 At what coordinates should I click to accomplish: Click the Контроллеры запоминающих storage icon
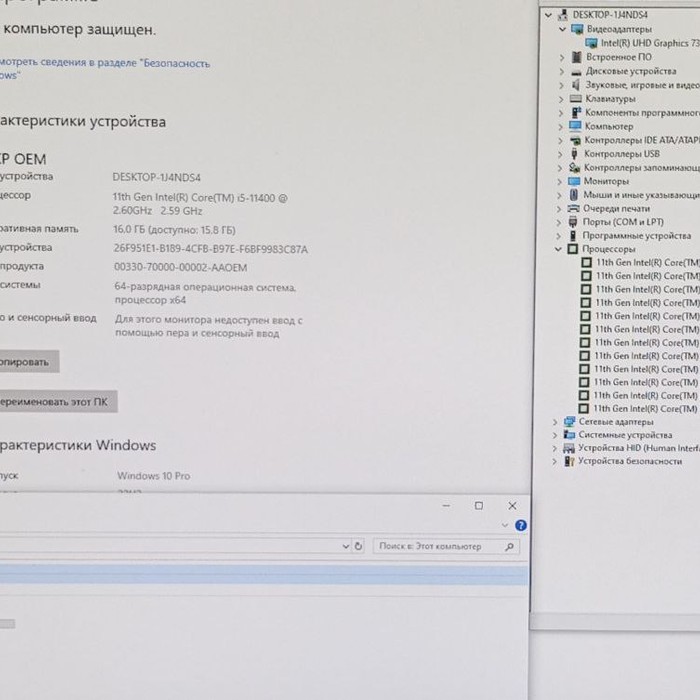point(575,167)
